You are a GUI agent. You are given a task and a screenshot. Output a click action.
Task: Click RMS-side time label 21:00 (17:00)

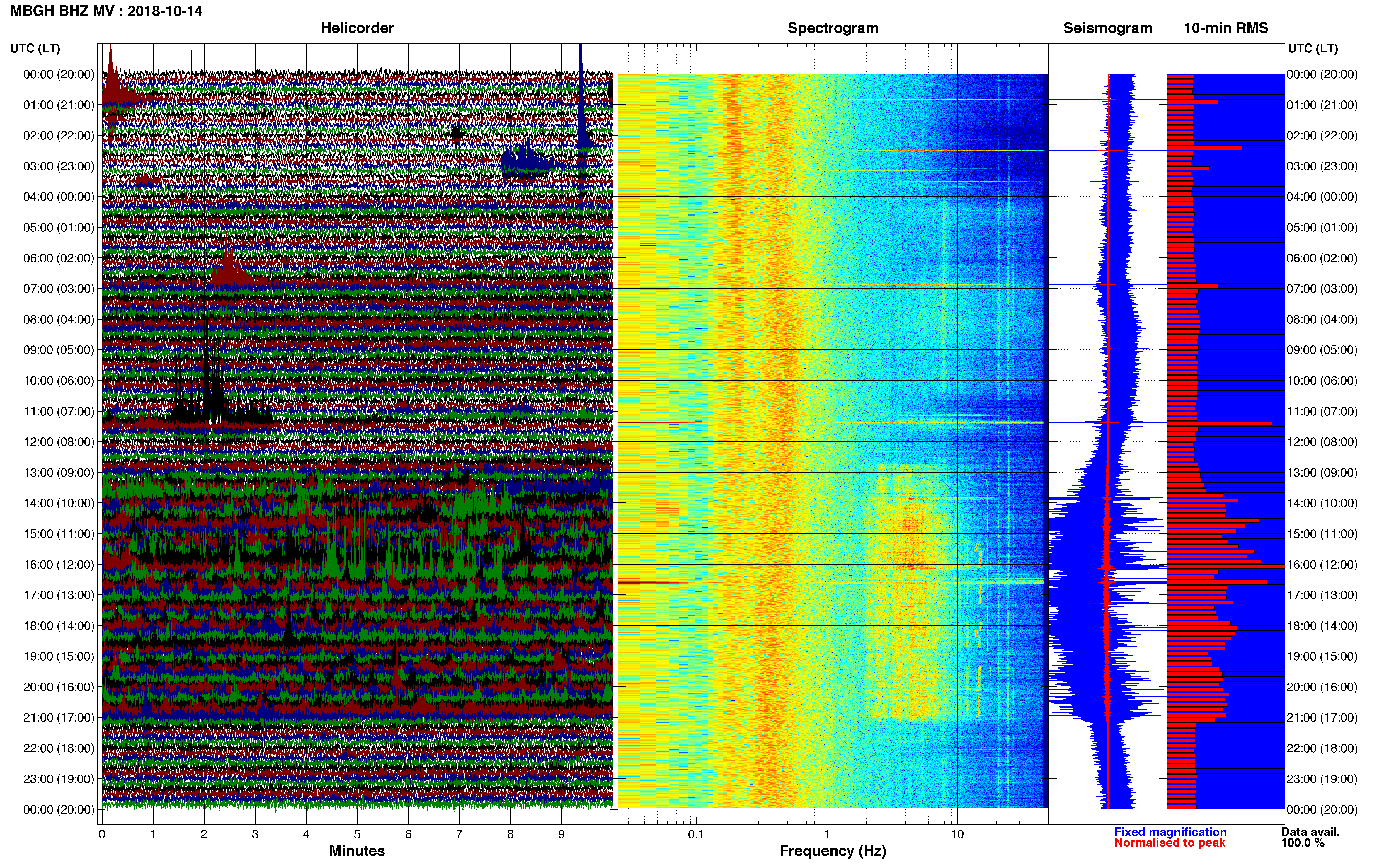coord(1322,718)
